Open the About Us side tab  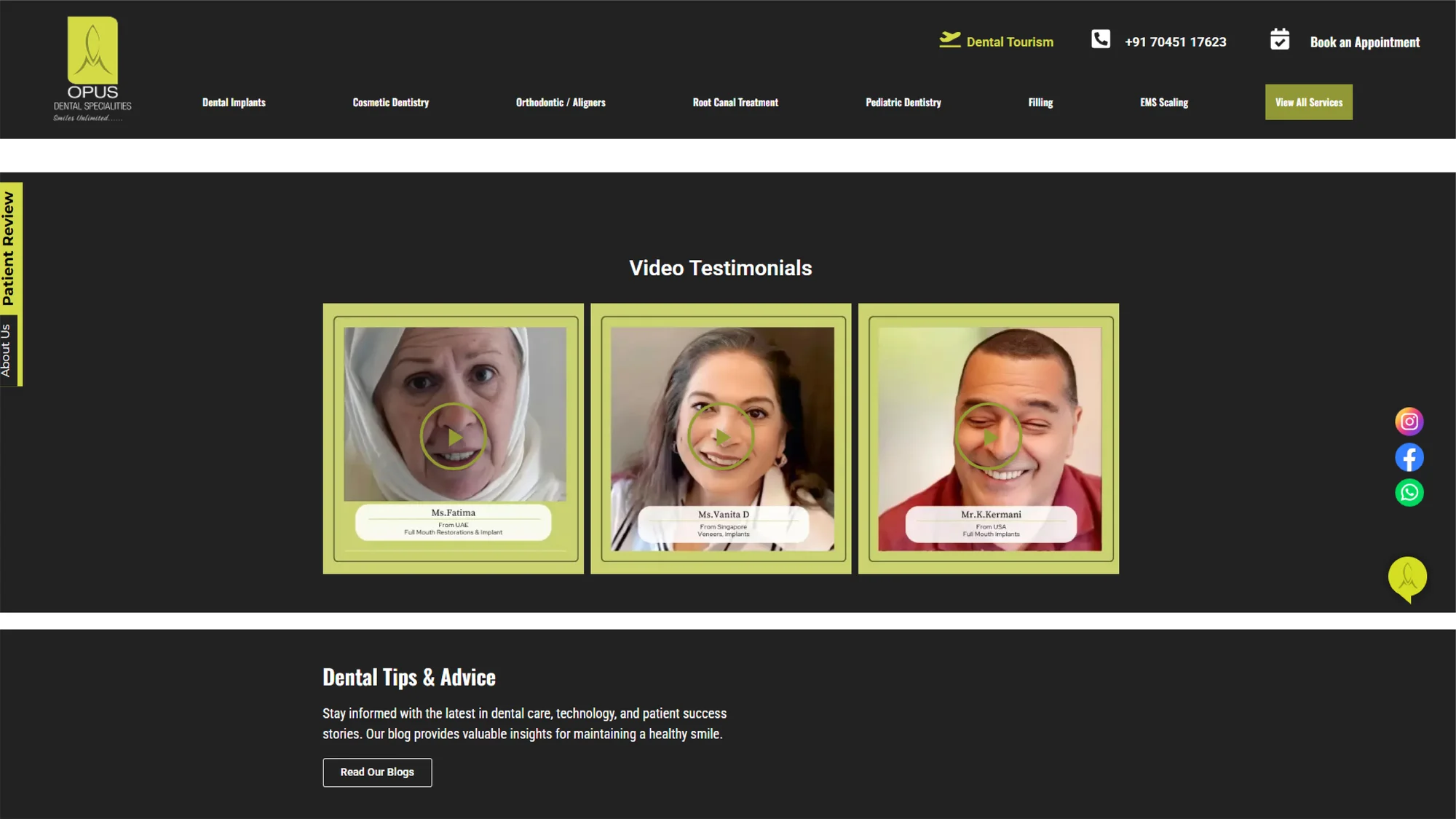tap(7, 350)
